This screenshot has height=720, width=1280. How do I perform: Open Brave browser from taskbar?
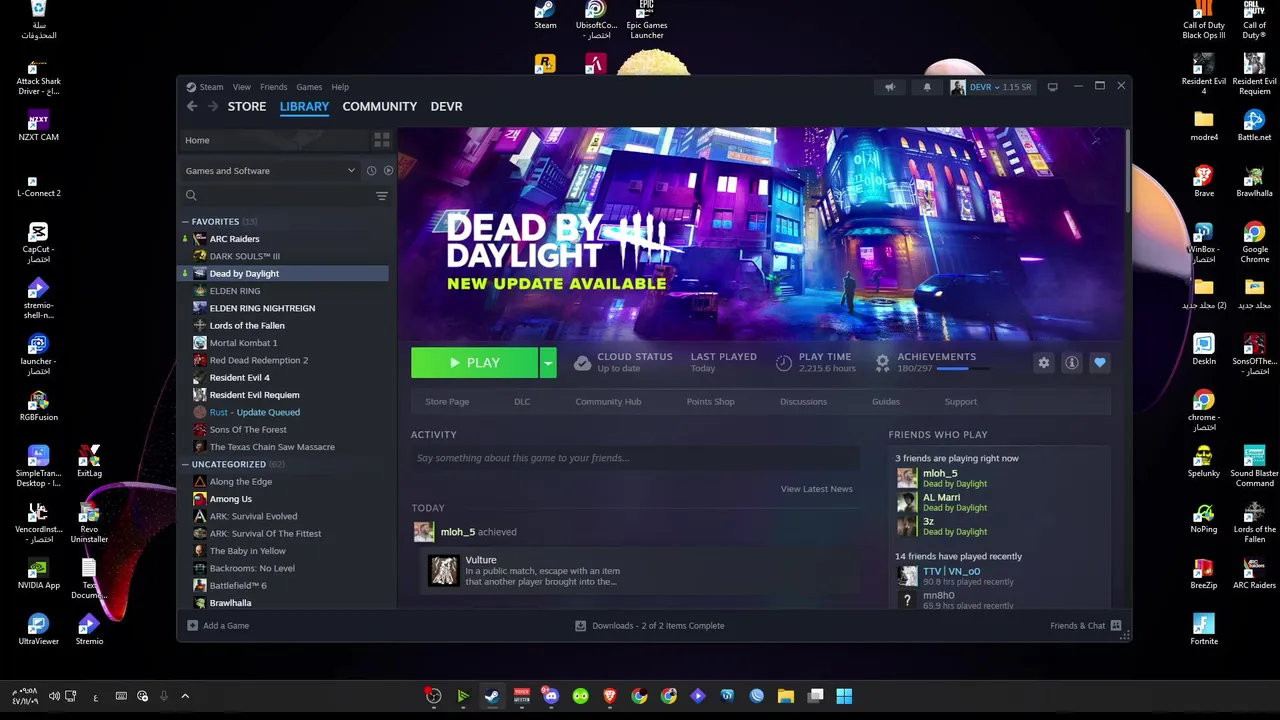tap(610, 696)
